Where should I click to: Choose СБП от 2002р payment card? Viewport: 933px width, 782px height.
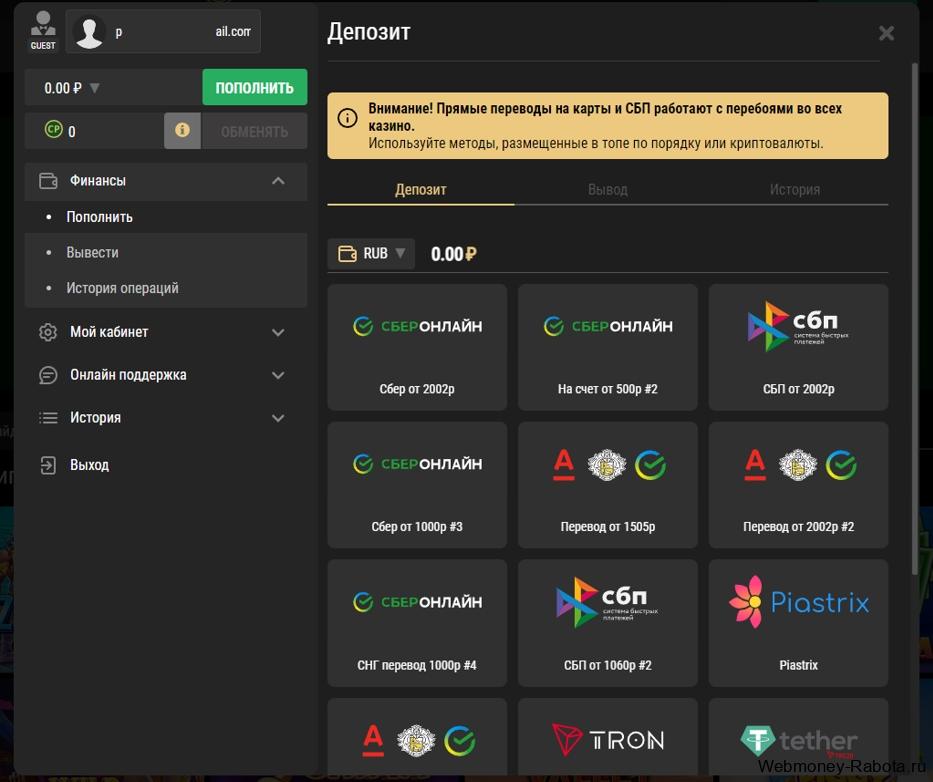[x=799, y=347]
